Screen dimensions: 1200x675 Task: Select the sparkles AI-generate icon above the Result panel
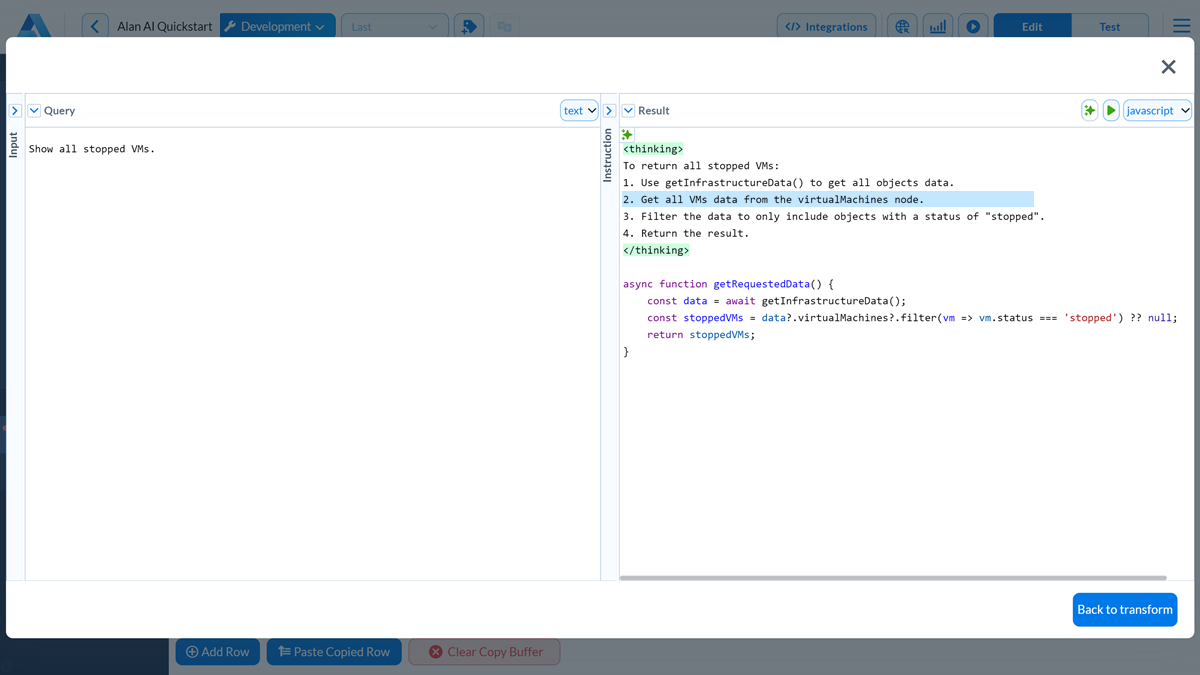[x=1089, y=110]
